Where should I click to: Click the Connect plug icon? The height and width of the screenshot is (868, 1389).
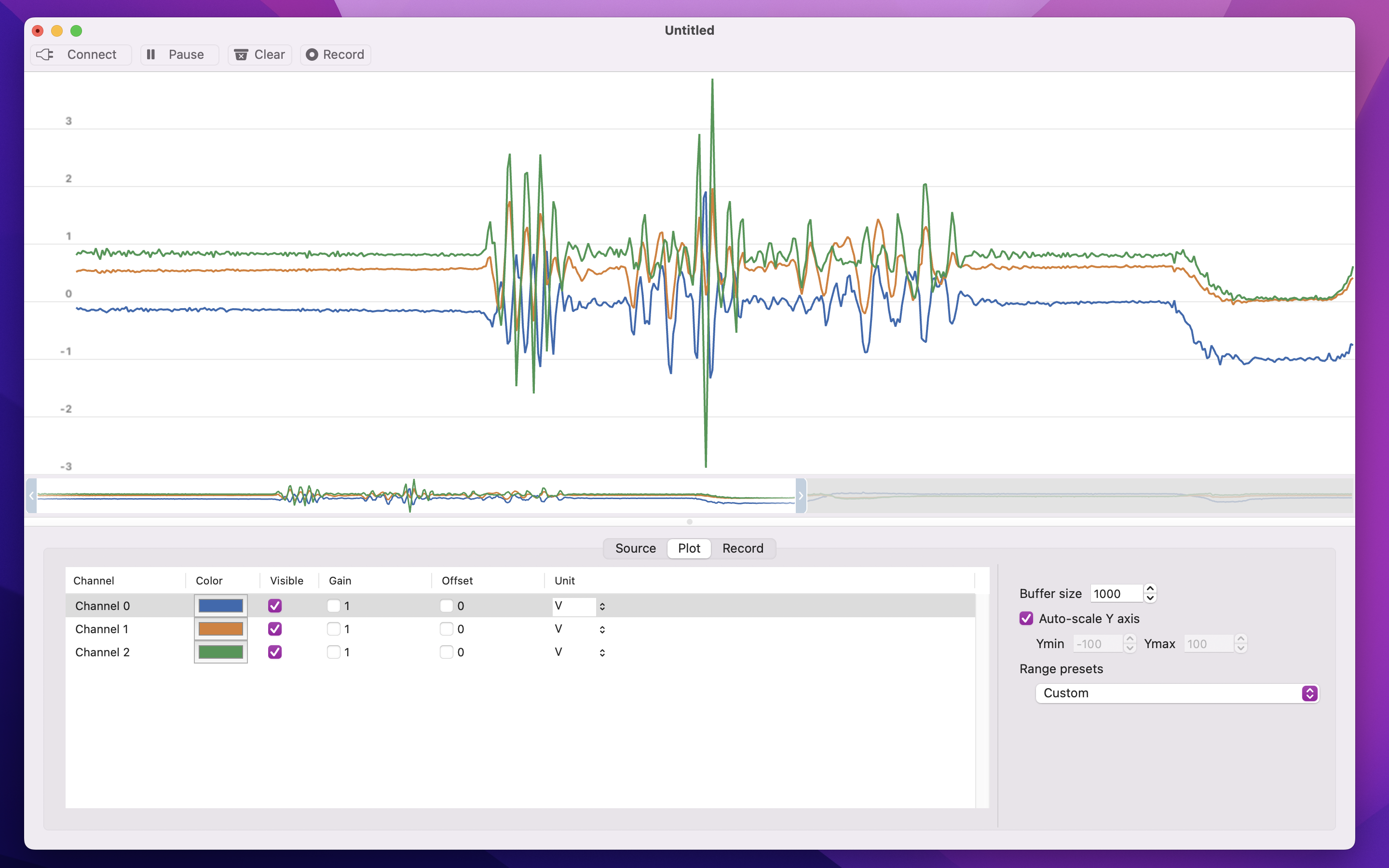pos(45,54)
